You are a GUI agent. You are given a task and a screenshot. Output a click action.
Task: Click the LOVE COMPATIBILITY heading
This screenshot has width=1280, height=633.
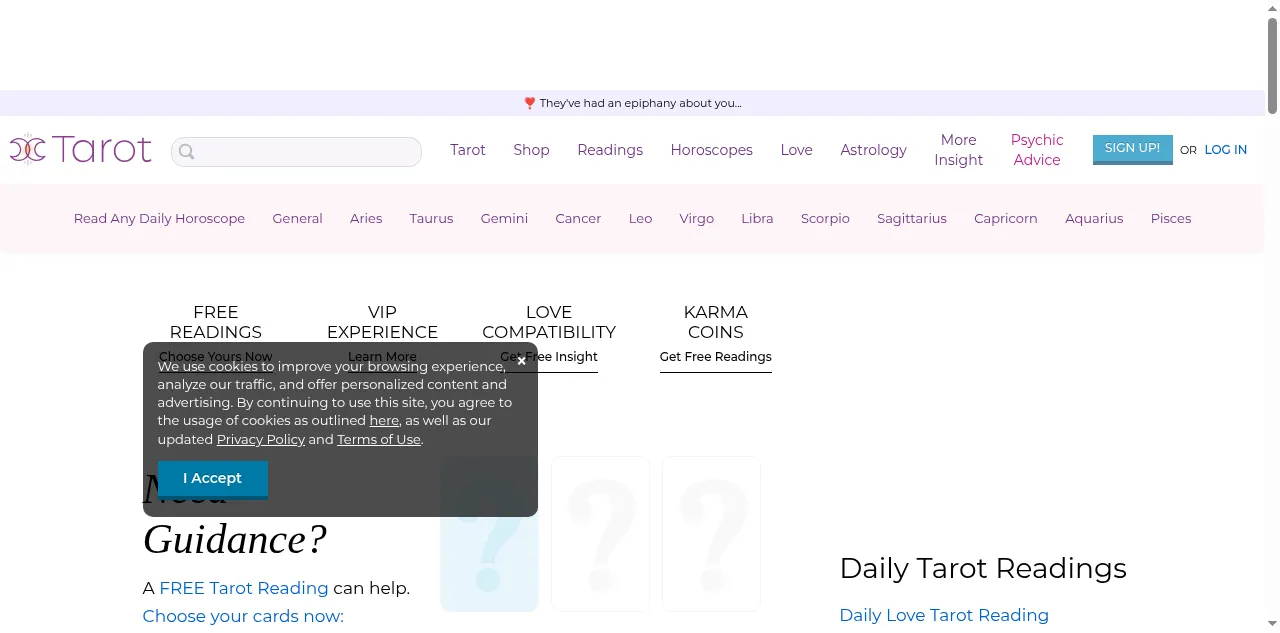pyautogui.click(x=549, y=322)
